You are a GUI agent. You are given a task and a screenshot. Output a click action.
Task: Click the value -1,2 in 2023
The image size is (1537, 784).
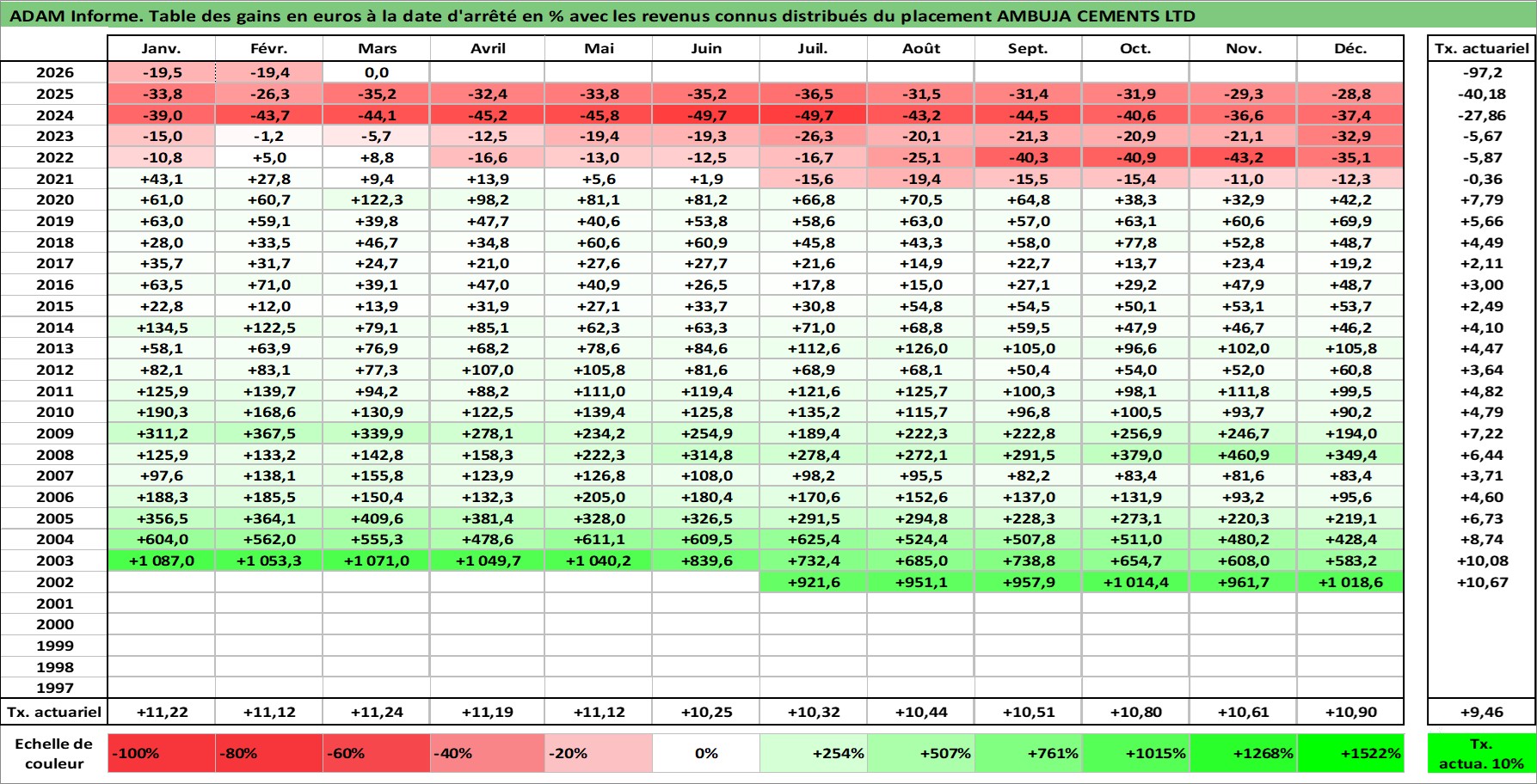(x=269, y=136)
